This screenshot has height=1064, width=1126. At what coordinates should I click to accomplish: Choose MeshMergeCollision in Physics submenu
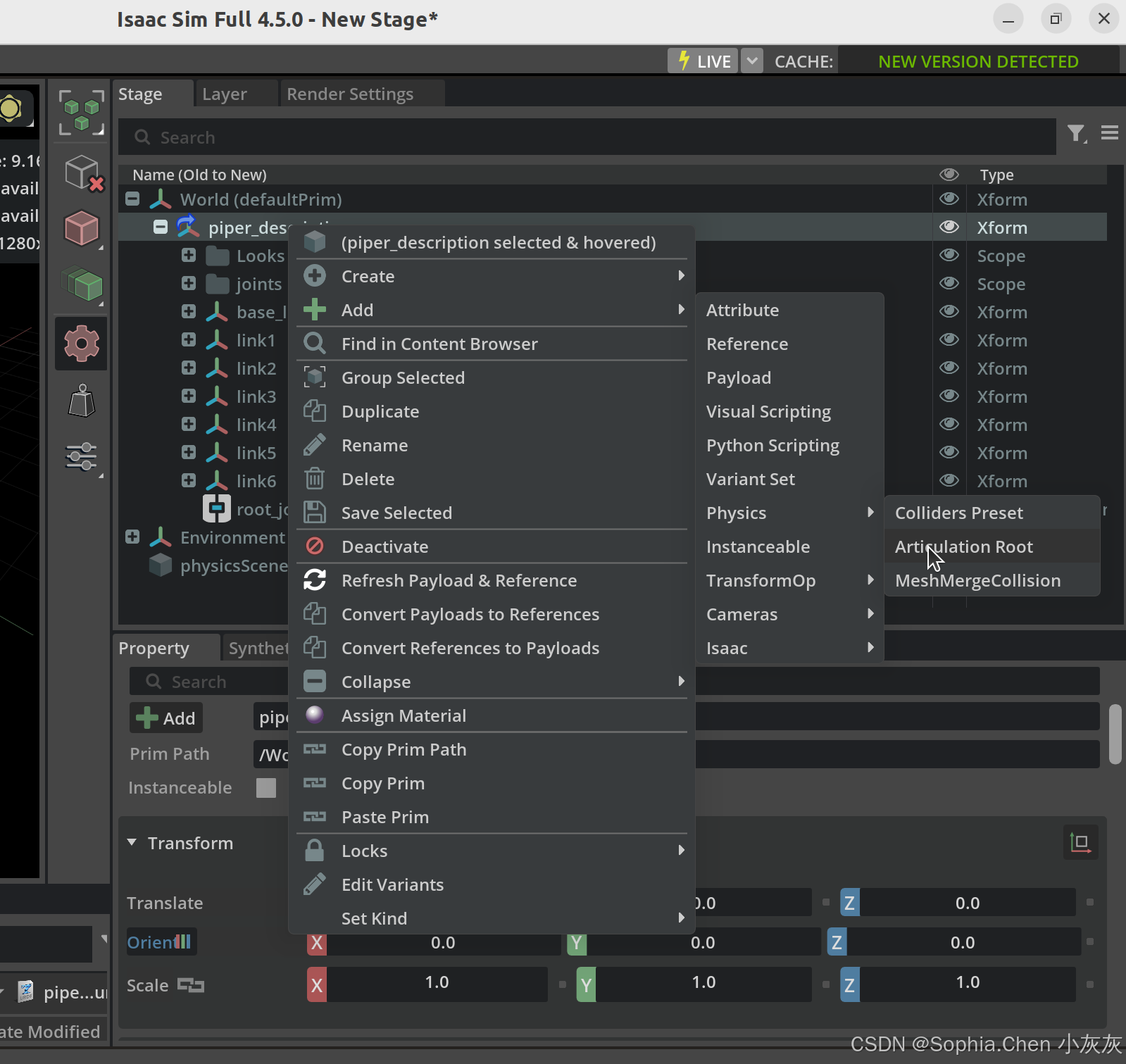click(x=991, y=580)
